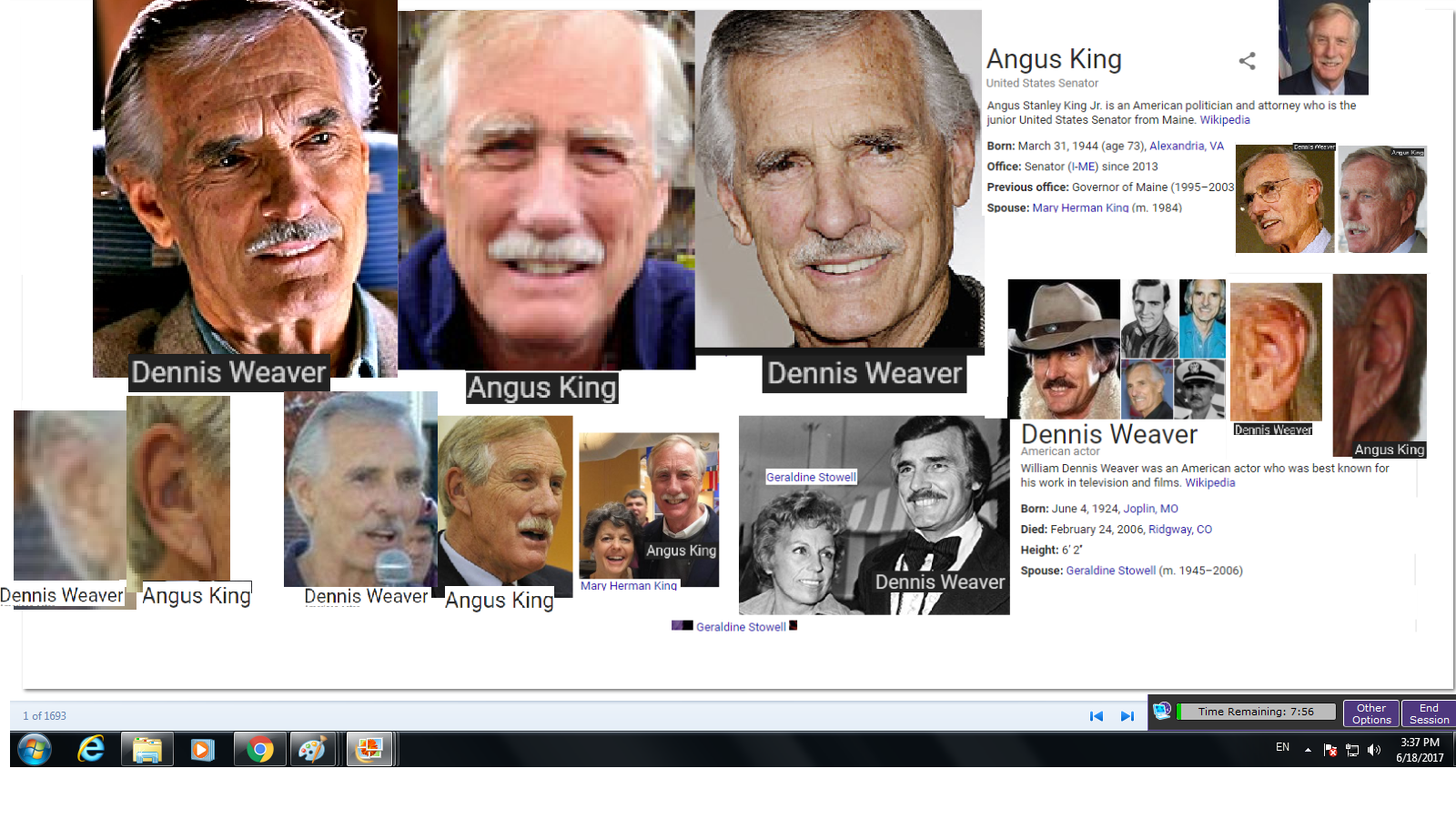Viewport: 1456px width, 819px height.
Task: Open Wikipedia link in Dennis Weaver description
Action: click(1209, 483)
